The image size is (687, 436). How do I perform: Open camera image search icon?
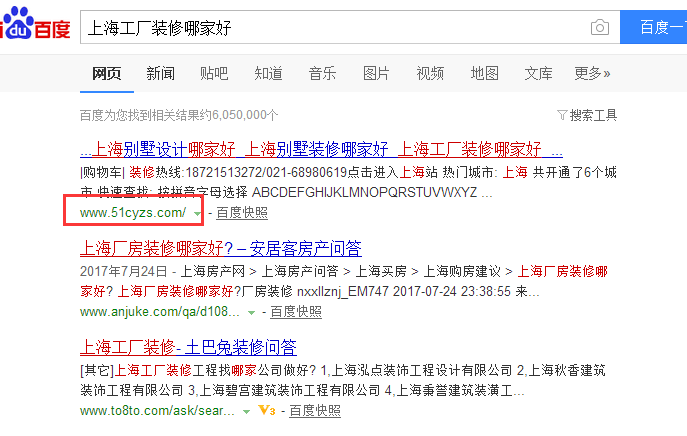pos(600,28)
